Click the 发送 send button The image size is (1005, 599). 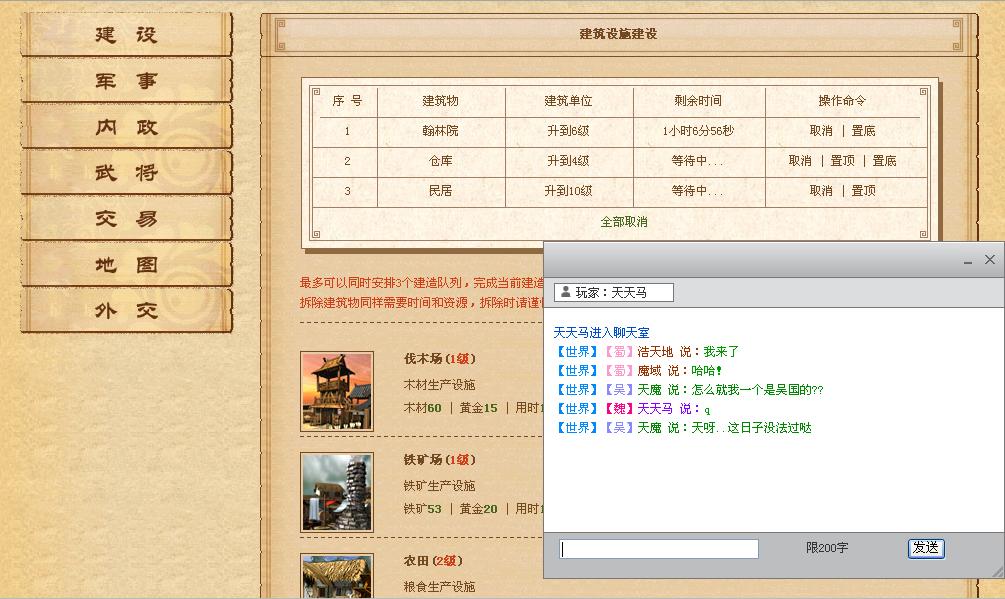(926, 548)
